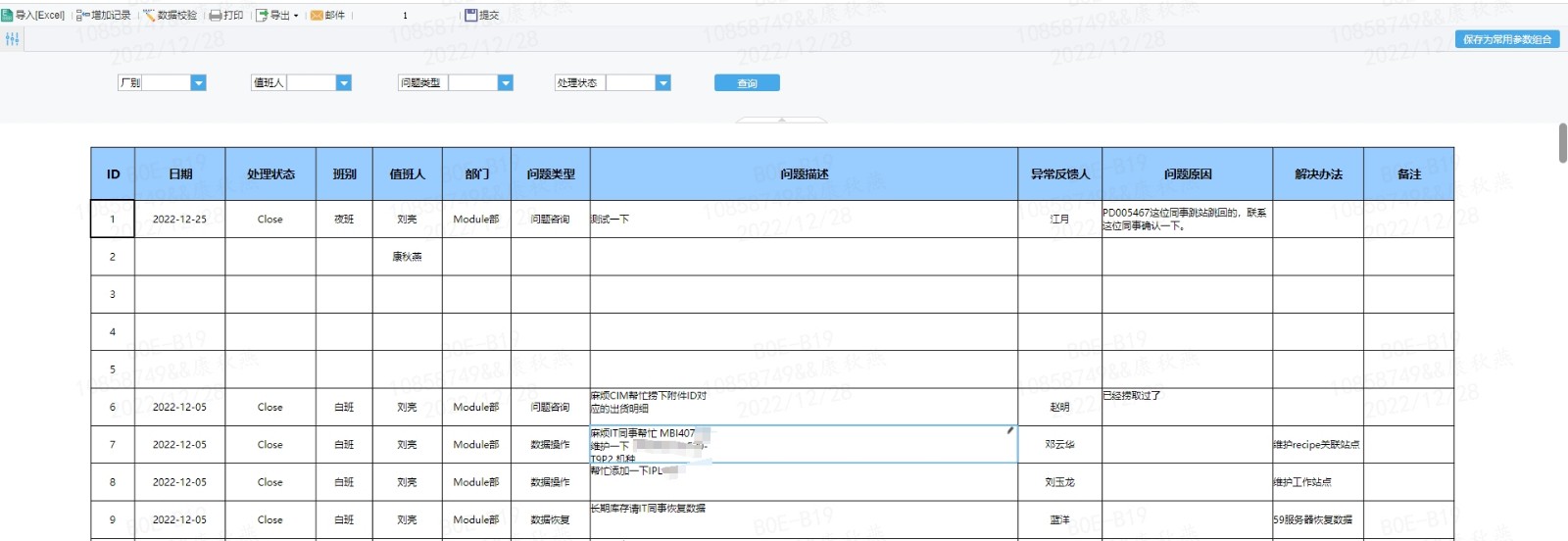Open the 问题类型 dropdown
The image size is (1568, 541).
click(505, 83)
